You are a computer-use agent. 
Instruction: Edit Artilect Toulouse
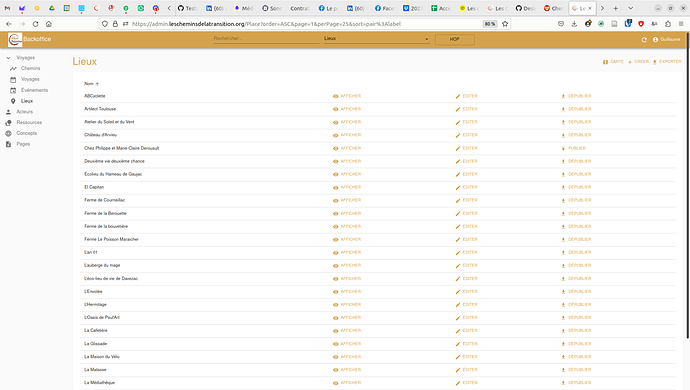pyautogui.click(x=466, y=109)
